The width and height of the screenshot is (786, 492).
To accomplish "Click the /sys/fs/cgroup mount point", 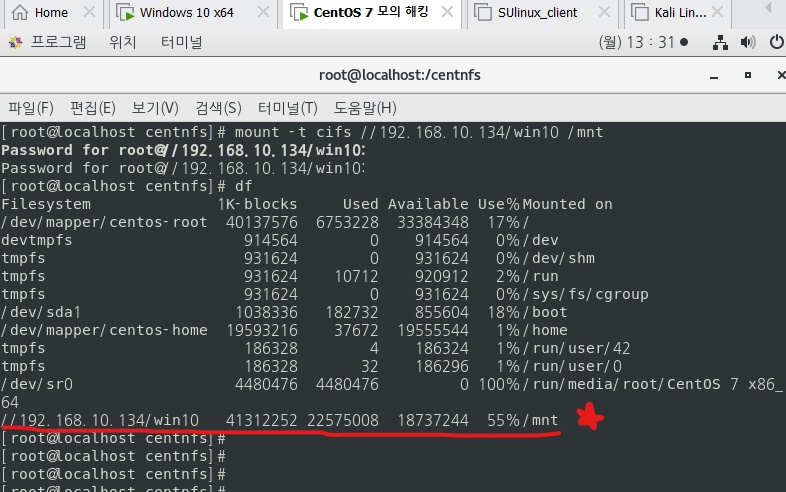I will pos(585,294).
